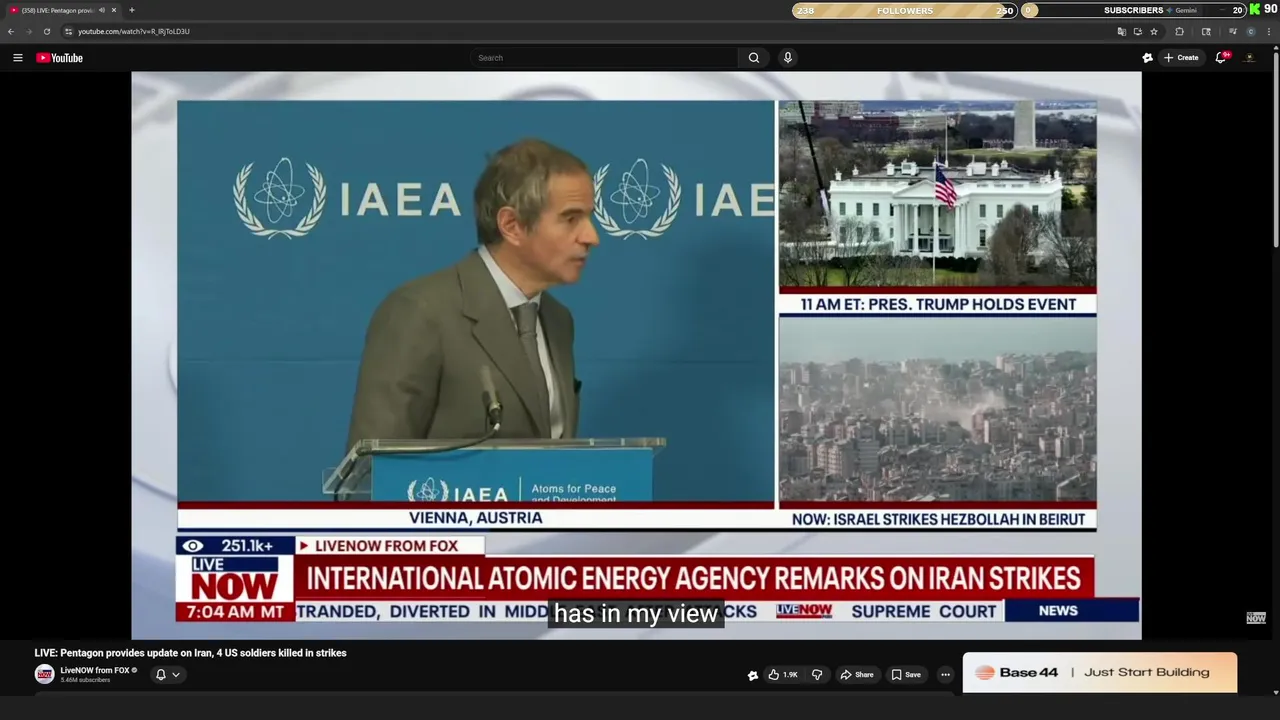Open the LiveNOW from FOX channel link
The height and width of the screenshot is (720, 1280).
click(x=95, y=670)
